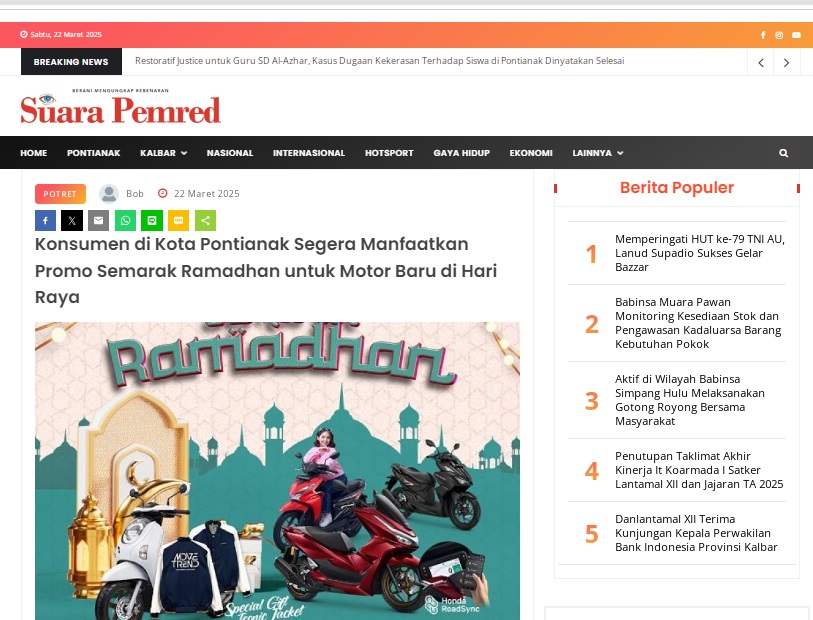Open the green more-share options icon
Viewport: 813px width, 620px height.
[x=205, y=220]
